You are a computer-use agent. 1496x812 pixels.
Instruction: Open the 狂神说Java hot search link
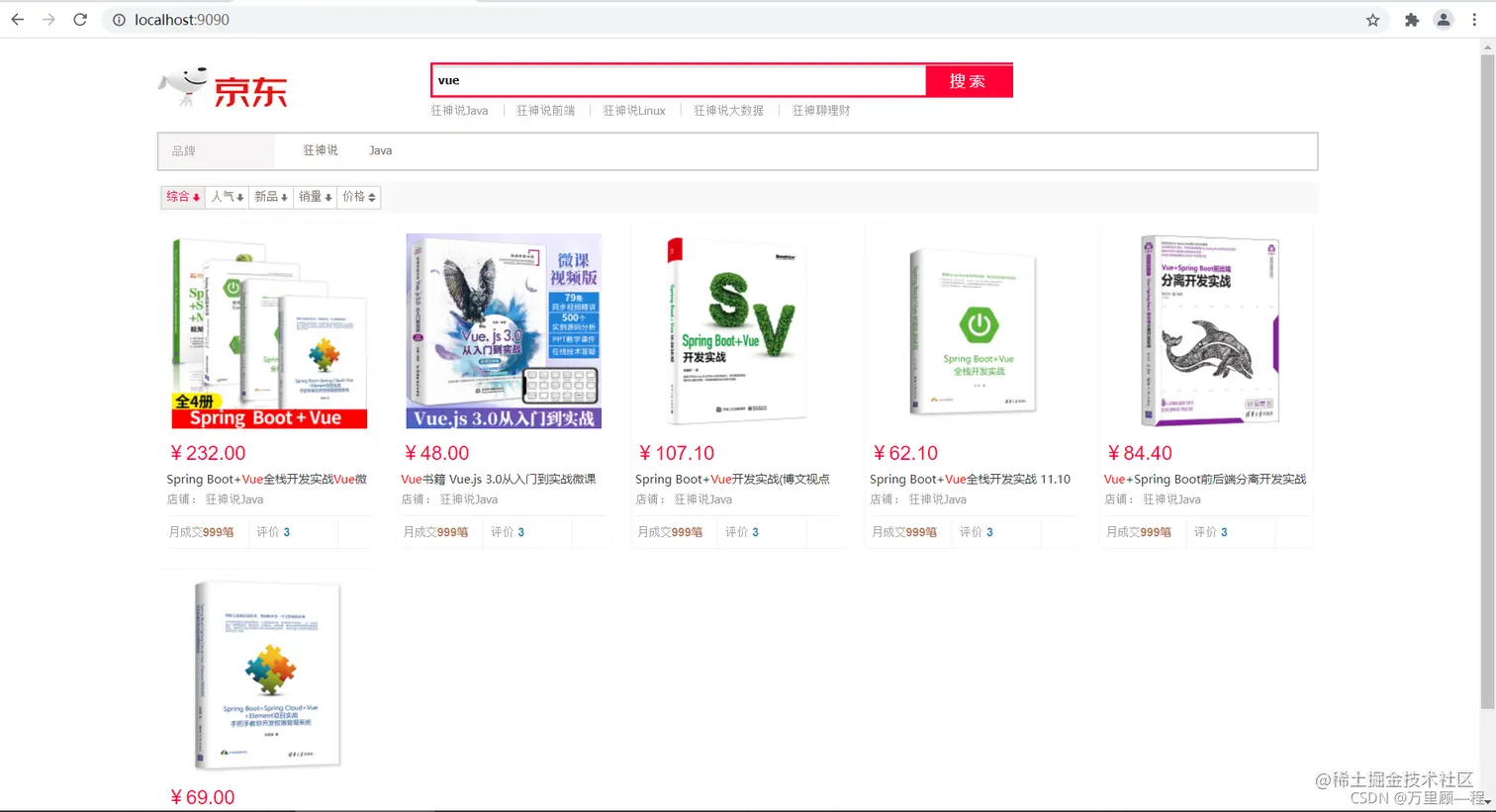pyautogui.click(x=459, y=111)
